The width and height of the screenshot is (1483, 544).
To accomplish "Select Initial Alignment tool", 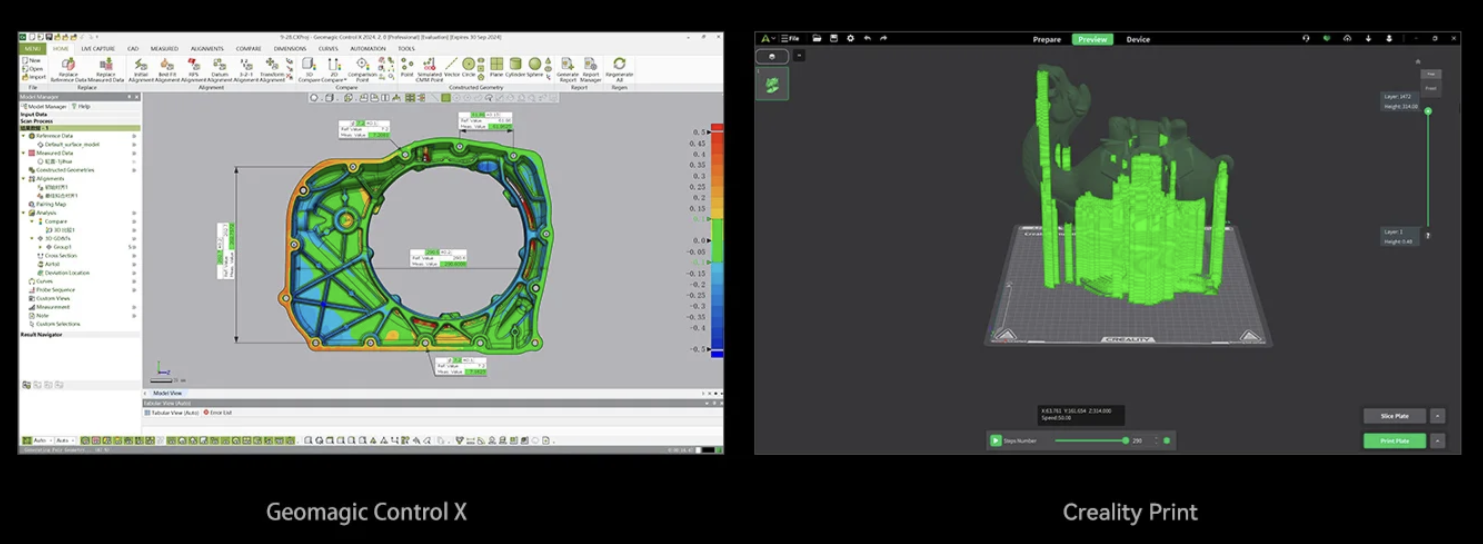I will click(141, 70).
